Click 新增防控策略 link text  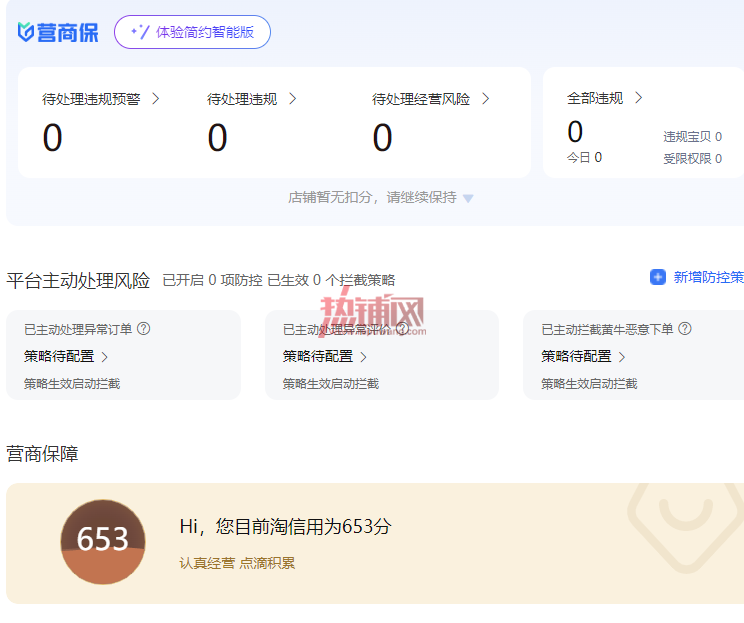[x=709, y=277]
